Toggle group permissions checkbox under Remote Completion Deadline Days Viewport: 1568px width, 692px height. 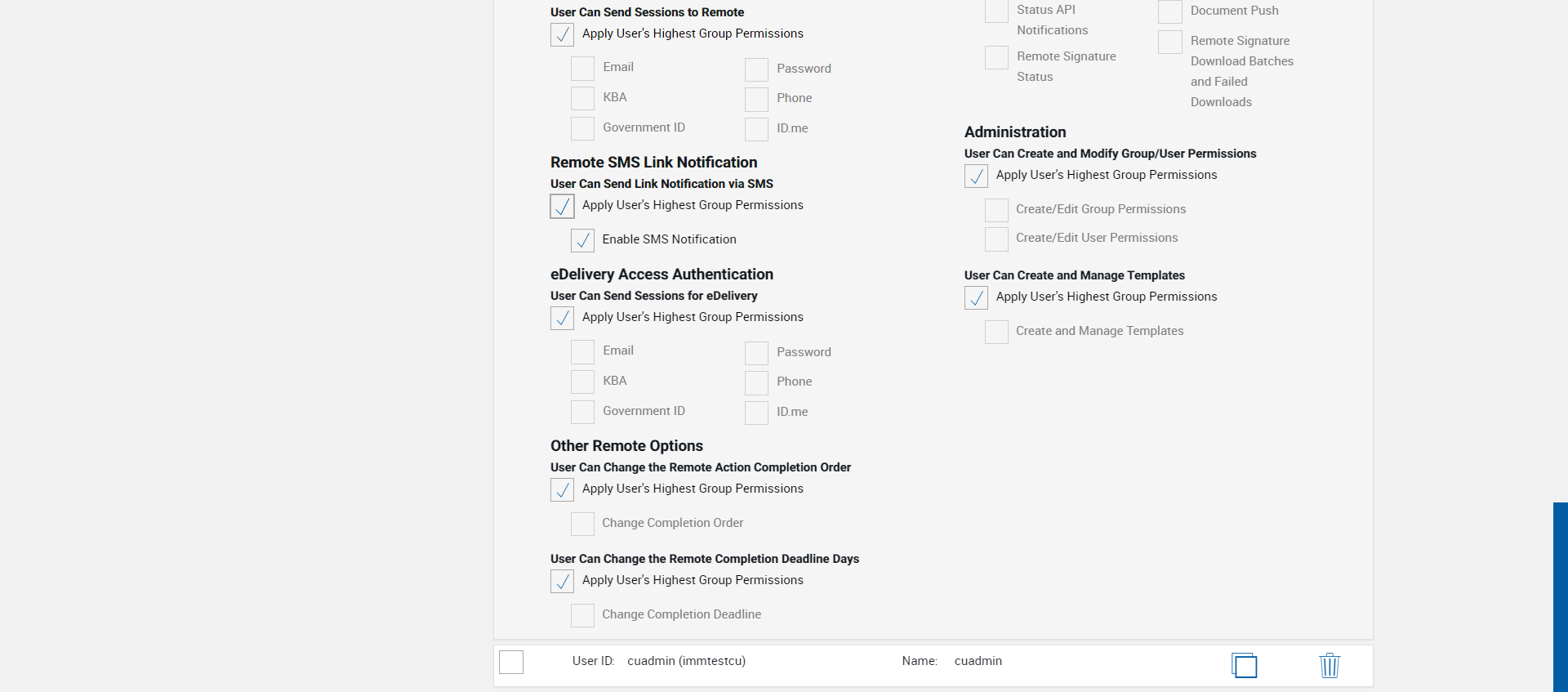562,581
